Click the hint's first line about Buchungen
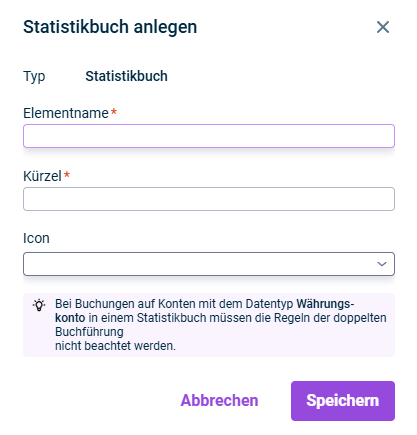 point(204,304)
